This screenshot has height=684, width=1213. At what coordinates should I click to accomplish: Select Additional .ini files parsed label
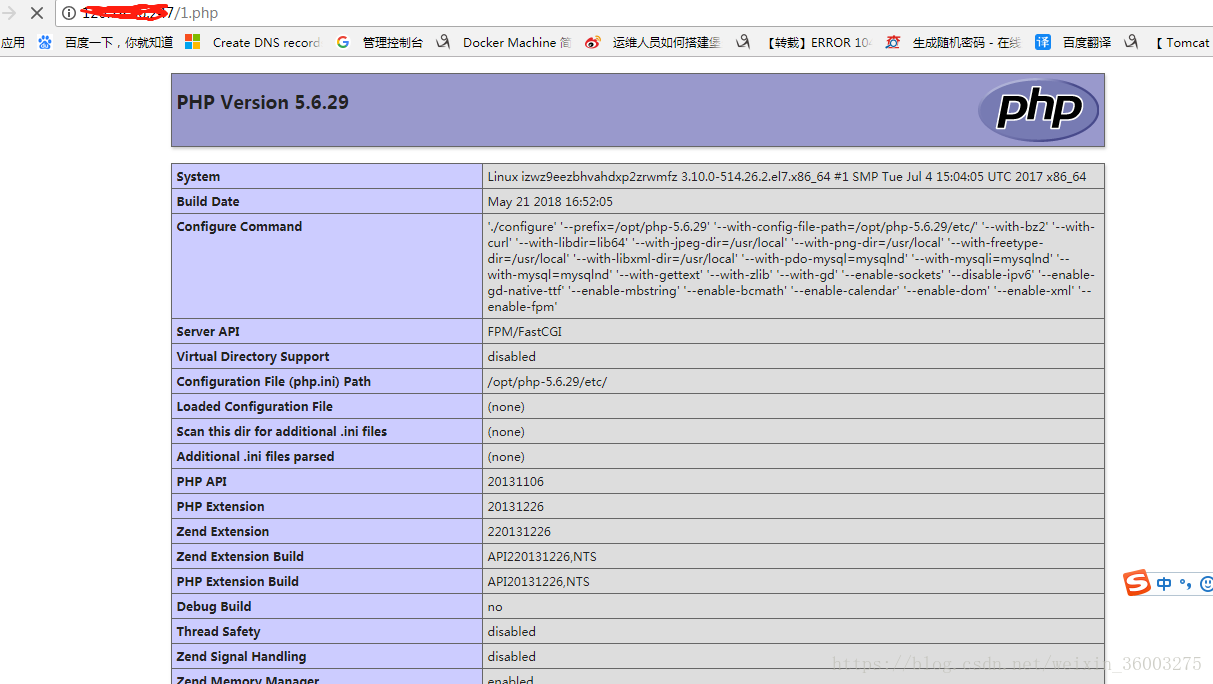click(x=256, y=457)
